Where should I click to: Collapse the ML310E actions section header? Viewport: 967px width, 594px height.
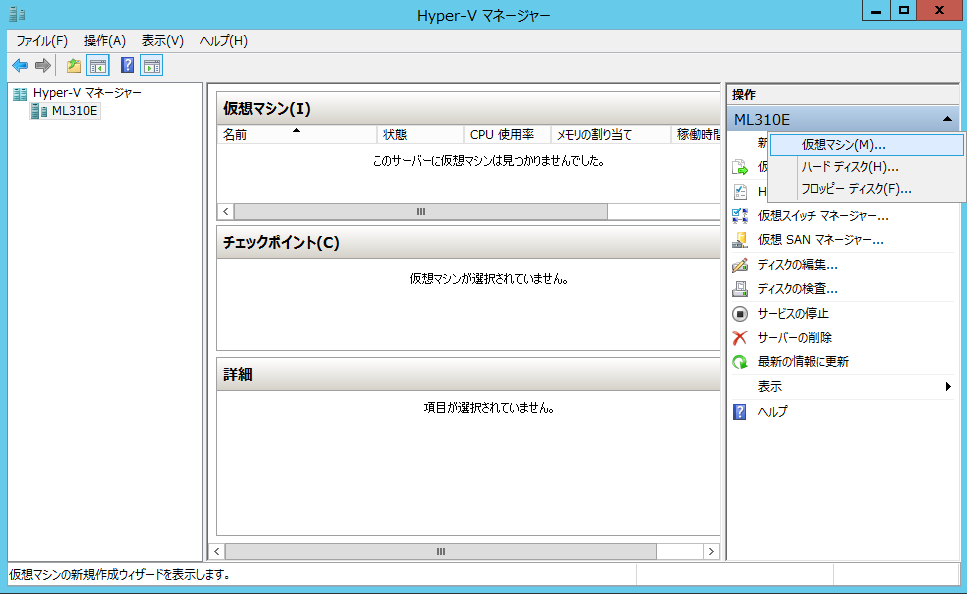tap(946, 120)
